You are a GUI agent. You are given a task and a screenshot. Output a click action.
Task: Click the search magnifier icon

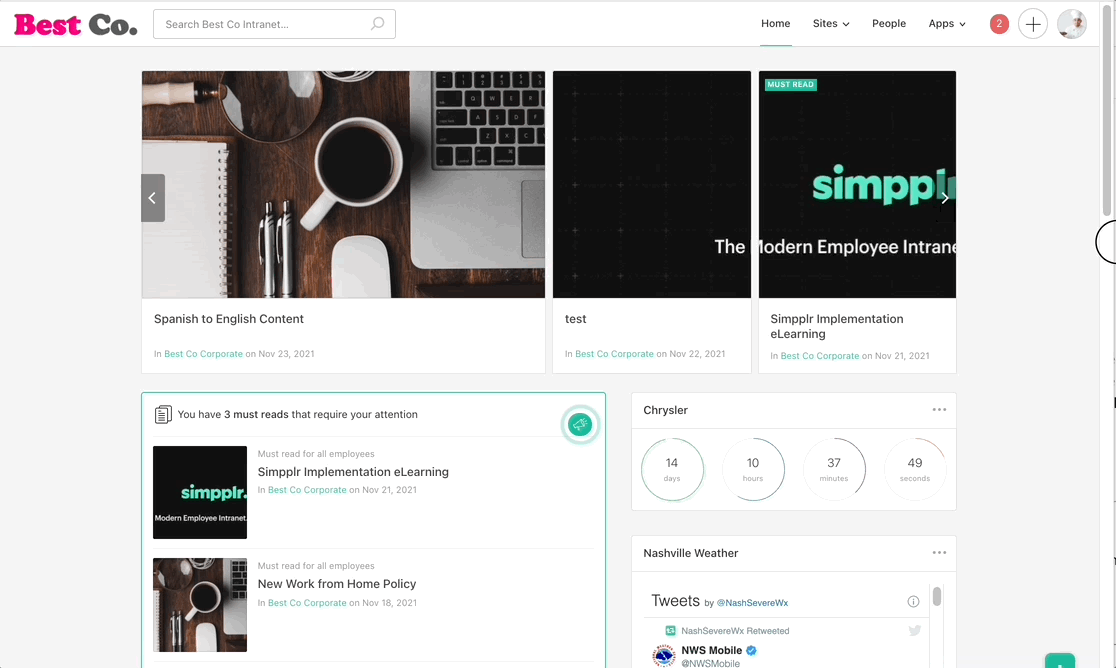(377, 24)
